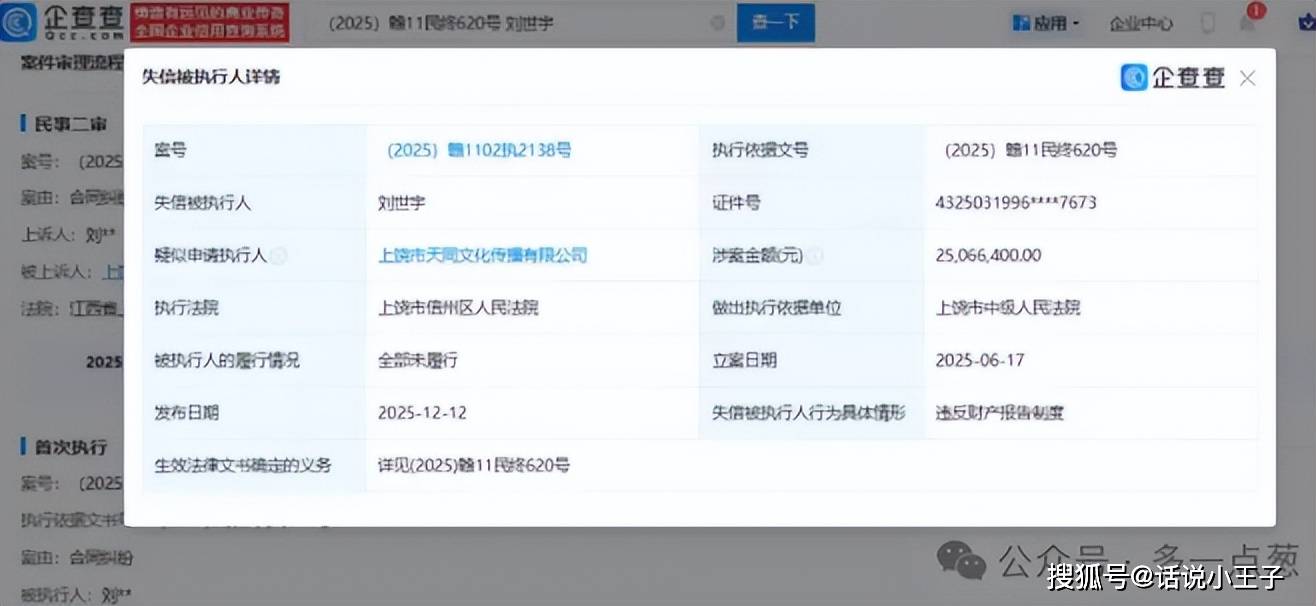
Task: Click the 应用 grid icon in header
Action: (1022, 23)
